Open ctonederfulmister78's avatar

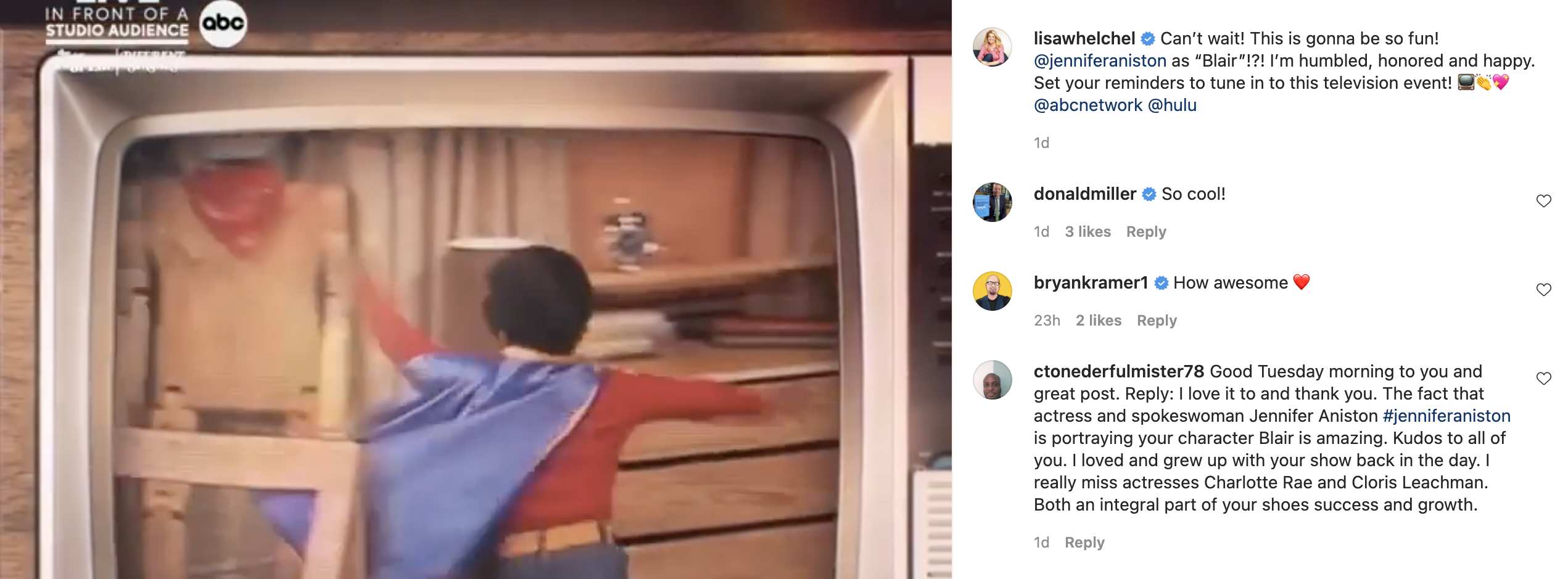coord(992,380)
